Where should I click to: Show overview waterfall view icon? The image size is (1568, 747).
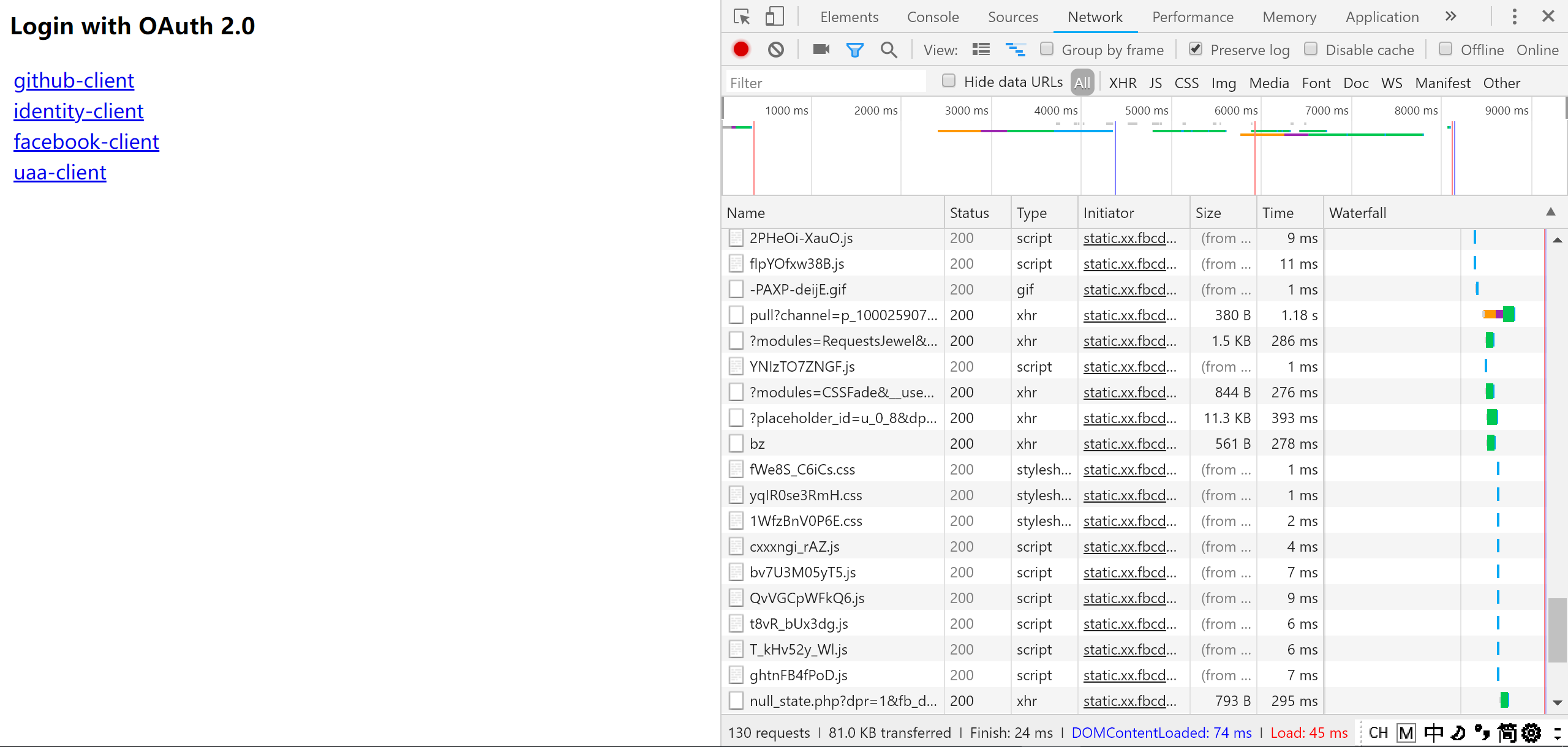[x=1016, y=50]
